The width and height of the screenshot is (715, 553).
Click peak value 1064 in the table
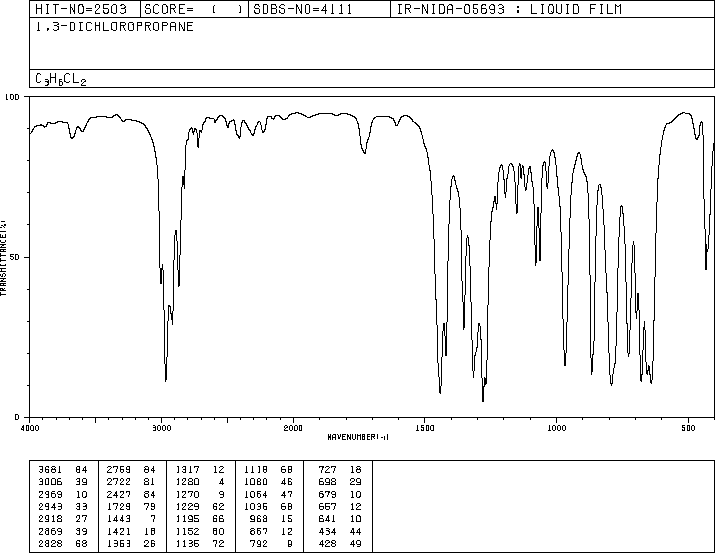255,494
